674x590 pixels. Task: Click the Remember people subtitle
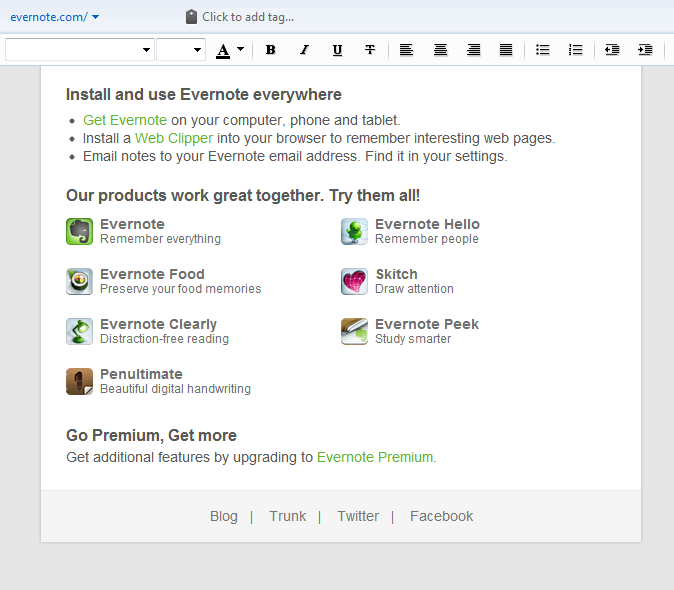427,239
